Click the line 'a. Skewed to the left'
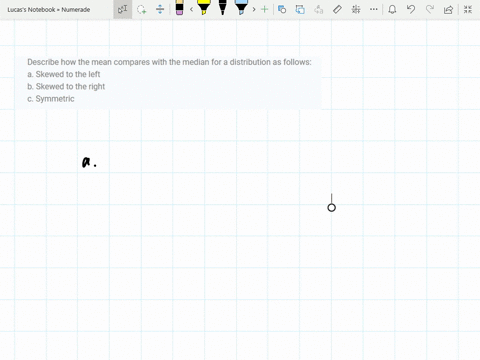The image size is (480, 360). pyautogui.click(x=64, y=74)
